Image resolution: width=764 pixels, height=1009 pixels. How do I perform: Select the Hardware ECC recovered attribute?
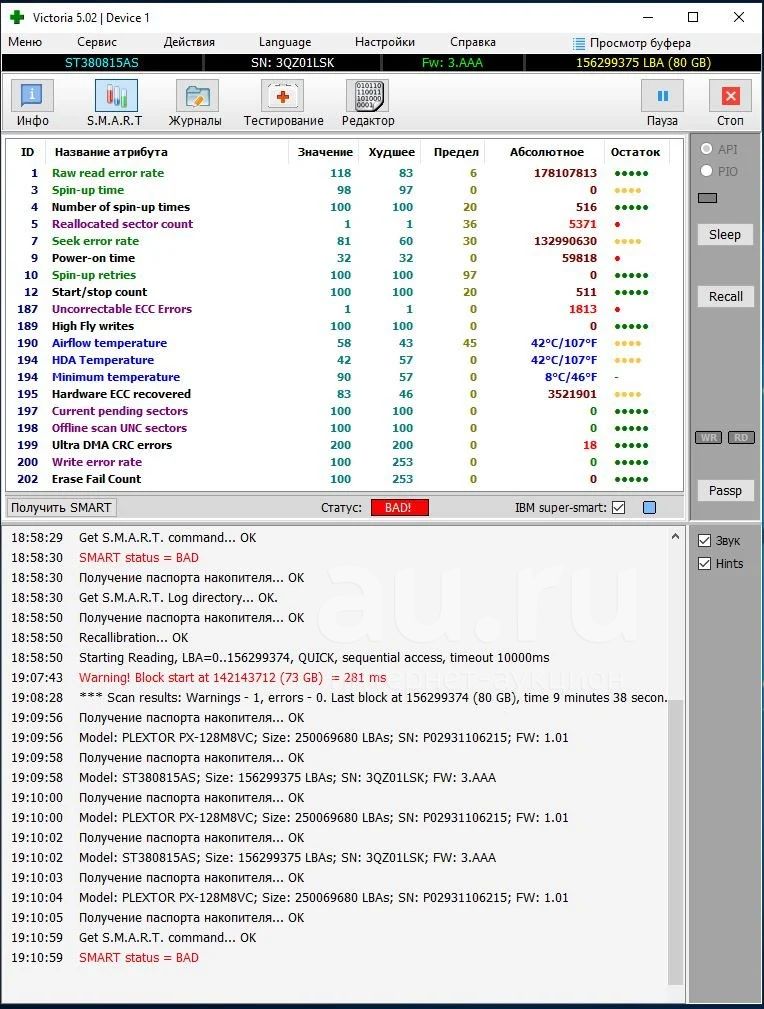click(121, 394)
